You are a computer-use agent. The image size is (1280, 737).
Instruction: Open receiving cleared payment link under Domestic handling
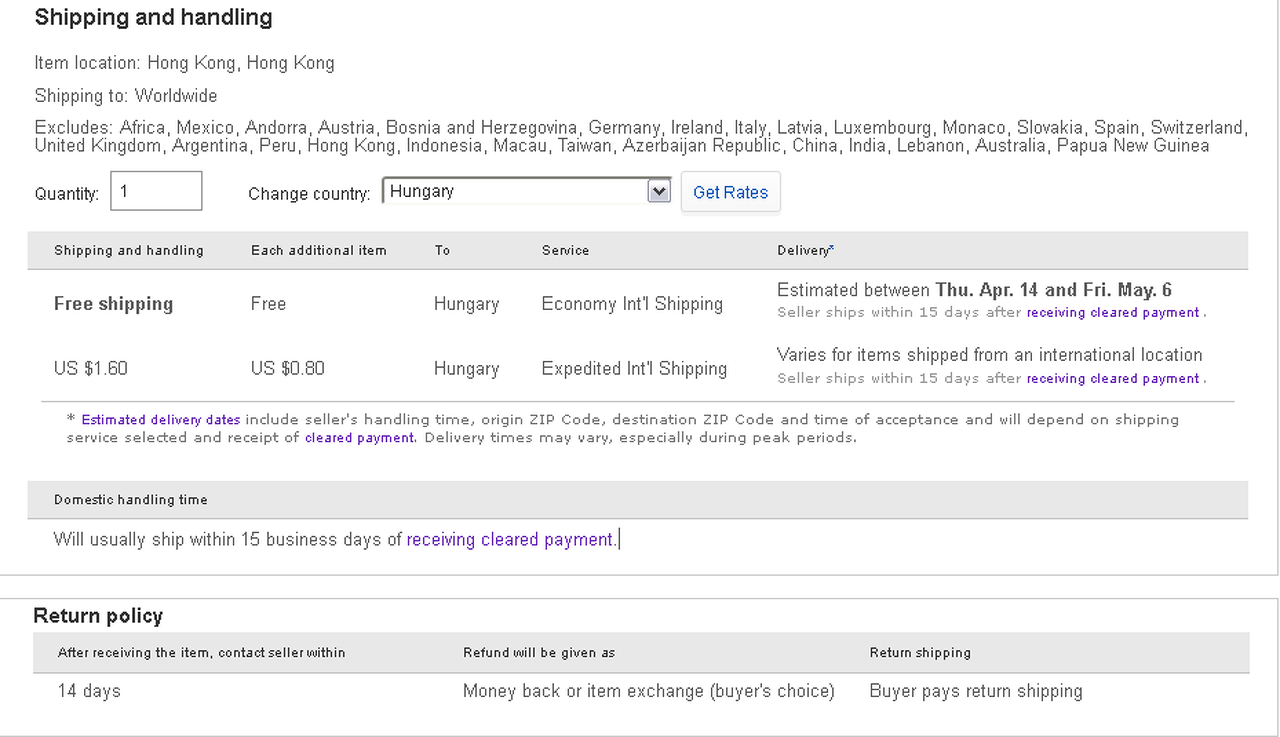[x=510, y=540]
